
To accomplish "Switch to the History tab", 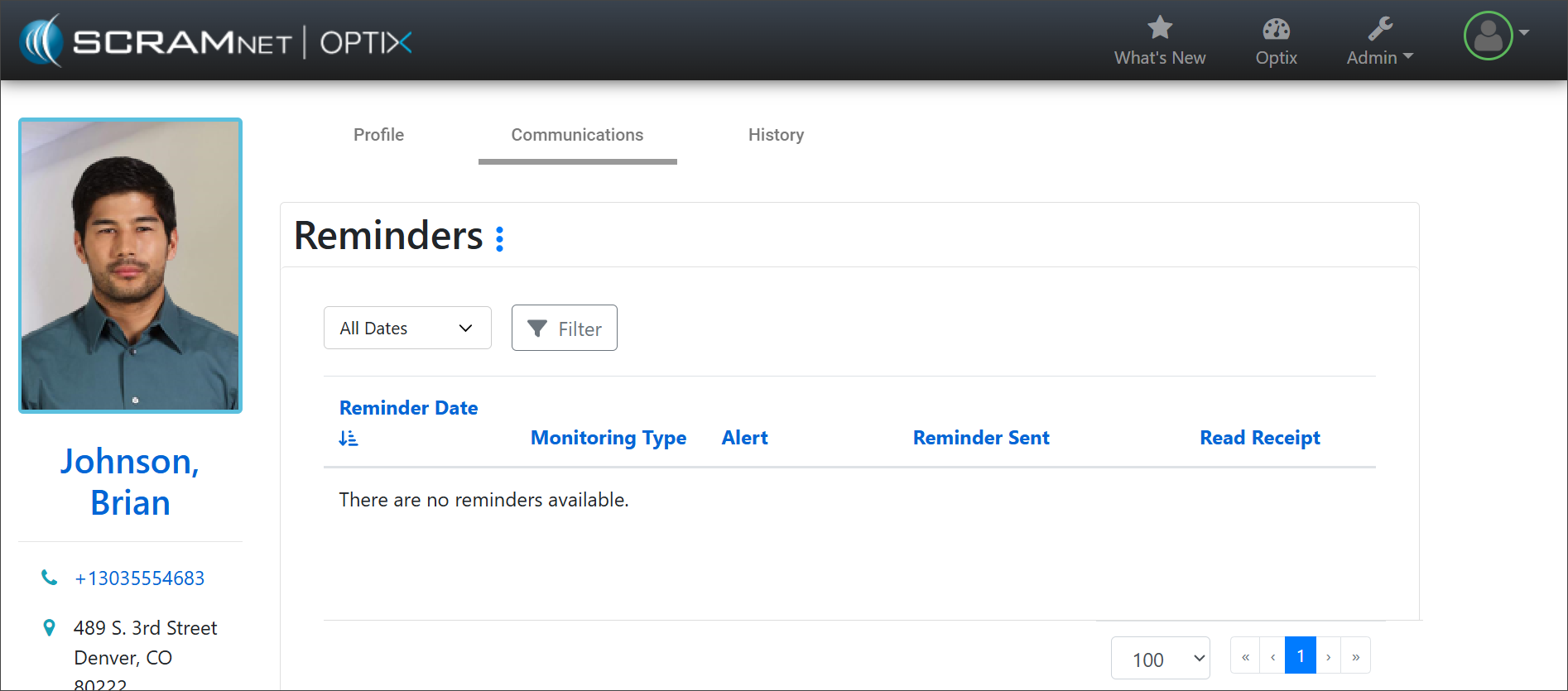I will 776,135.
